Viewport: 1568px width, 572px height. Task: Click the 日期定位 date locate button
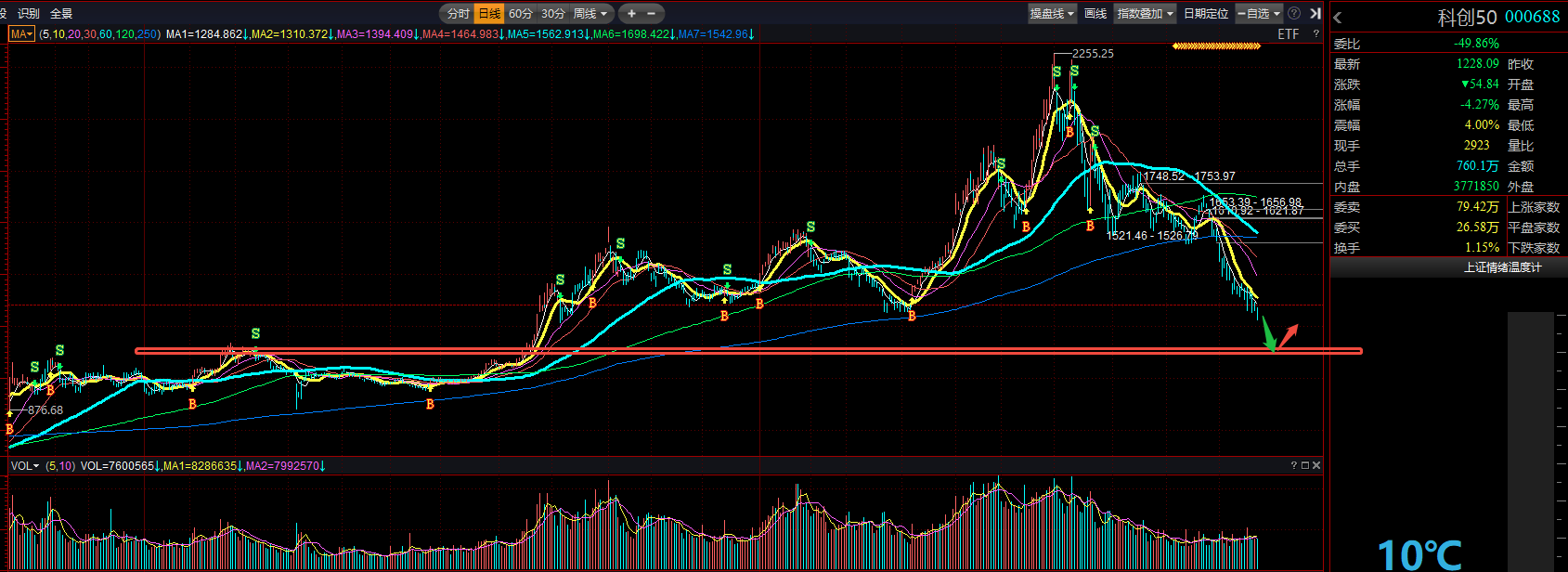(1206, 13)
